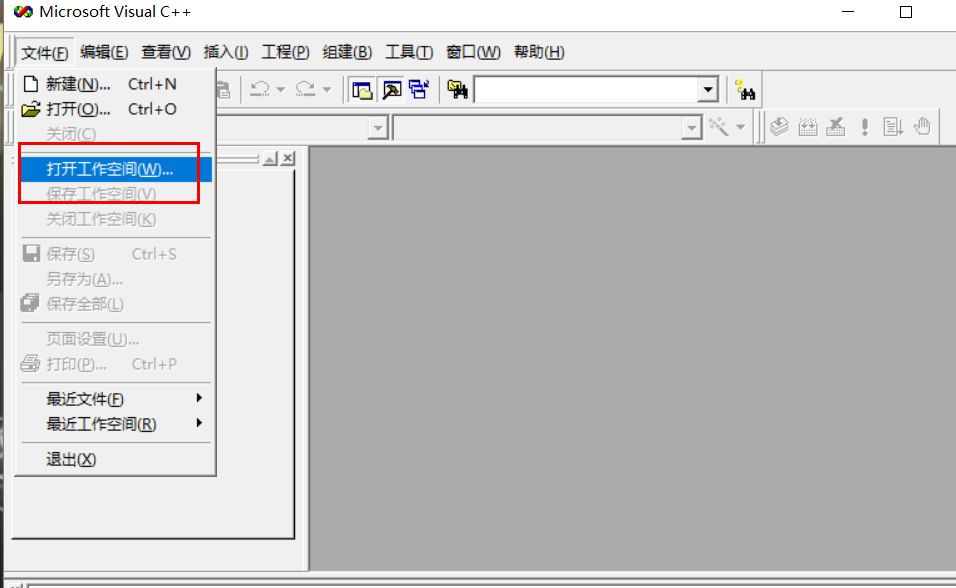Click the Search help question-mark binoculars icon
Image resolution: width=956 pixels, height=588 pixels.
coord(745,90)
